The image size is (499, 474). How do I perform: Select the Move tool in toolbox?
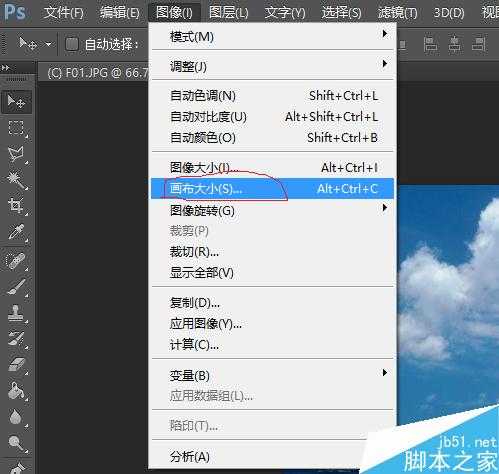[x=16, y=101]
